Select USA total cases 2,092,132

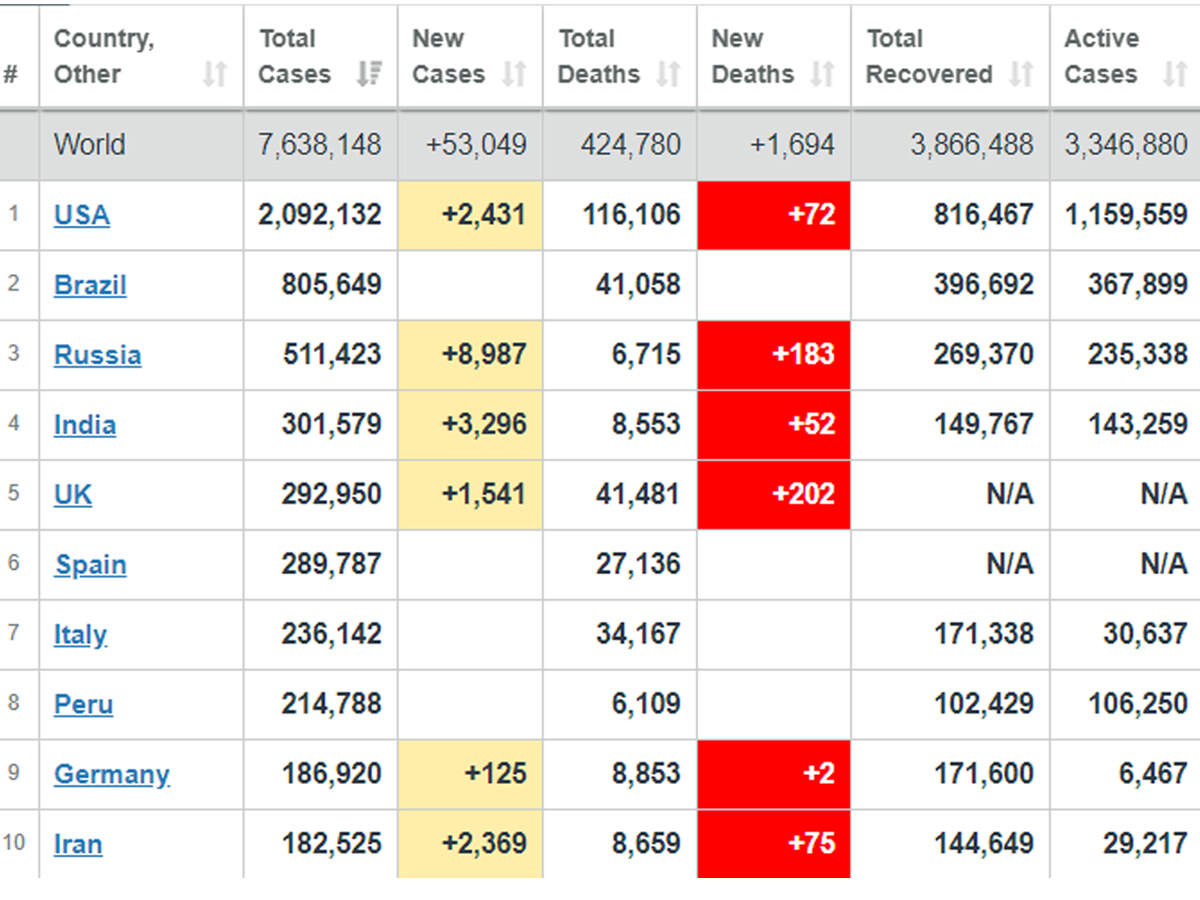coord(320,215)
